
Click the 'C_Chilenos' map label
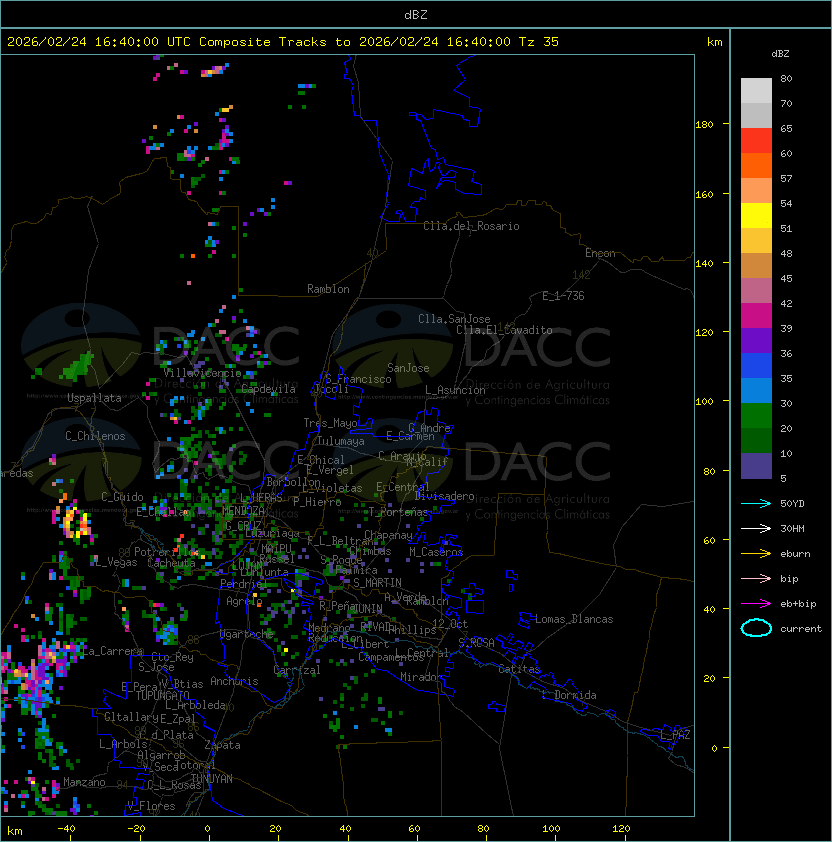(x=95, y=436)
